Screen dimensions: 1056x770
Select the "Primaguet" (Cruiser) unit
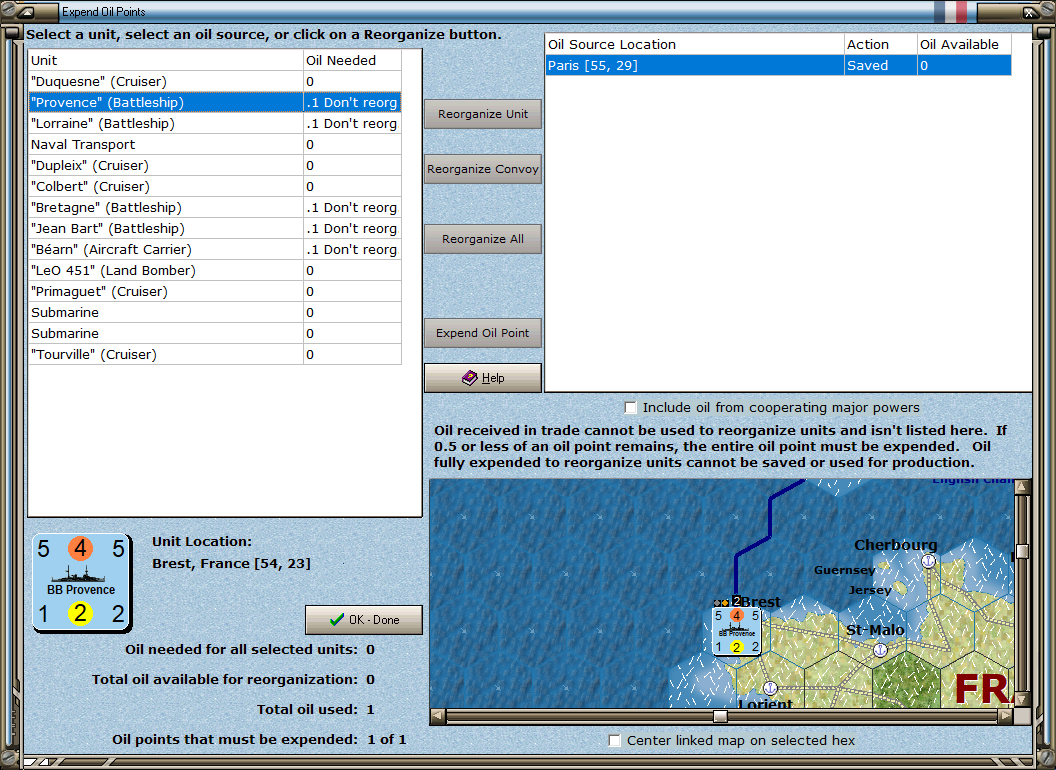(x=215, y=291)
